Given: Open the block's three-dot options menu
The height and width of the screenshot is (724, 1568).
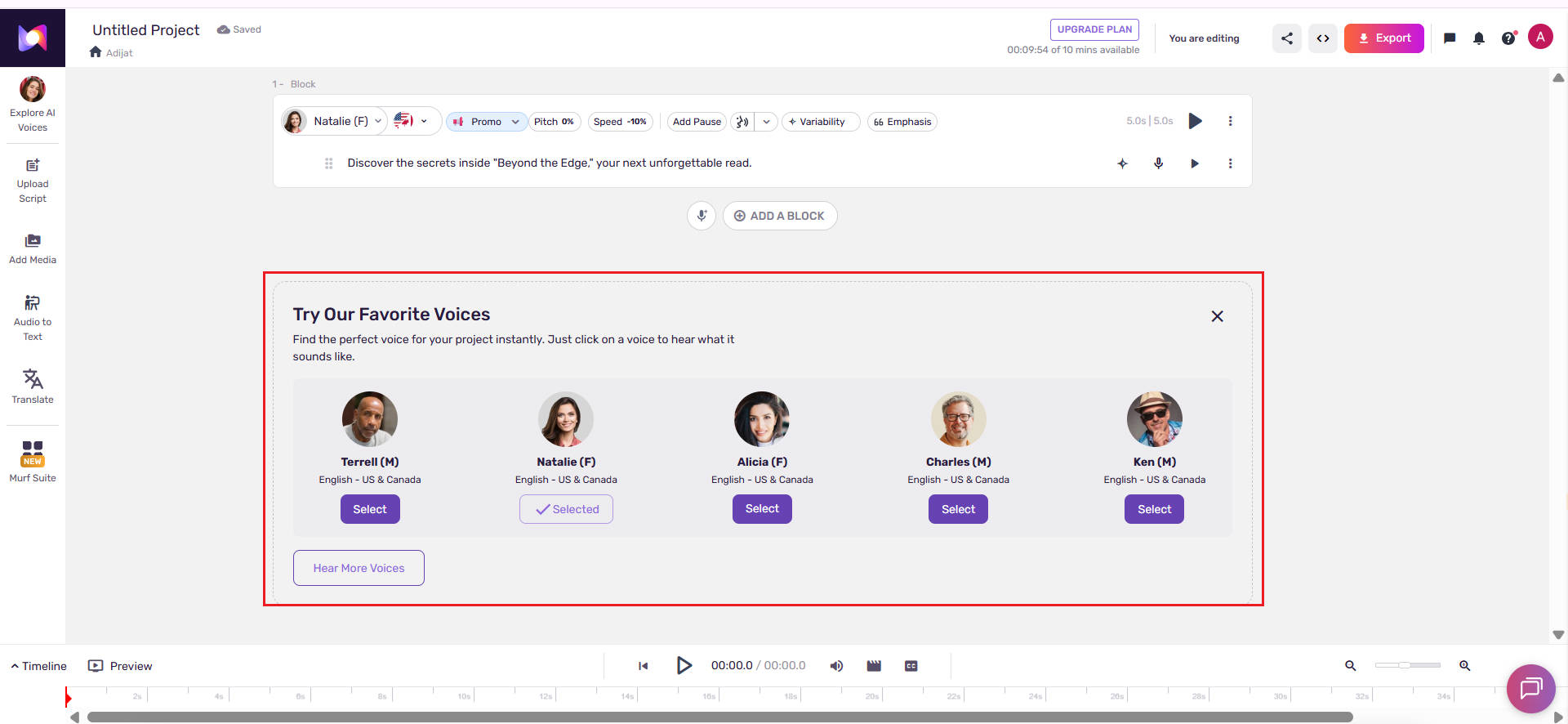Looking at the screenshot, I should click(1230, 121).
